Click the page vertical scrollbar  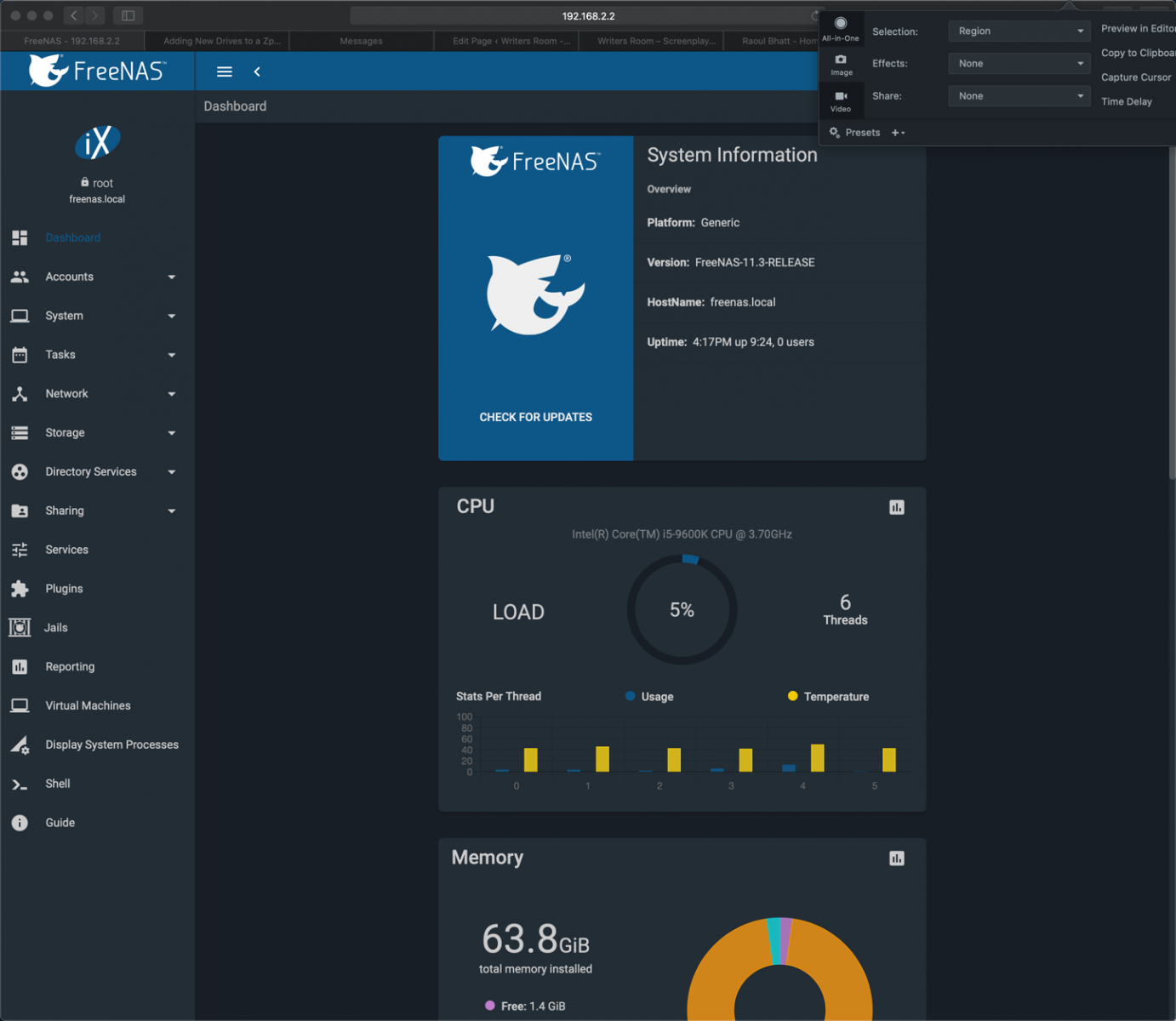click(x=1172, y=312)
